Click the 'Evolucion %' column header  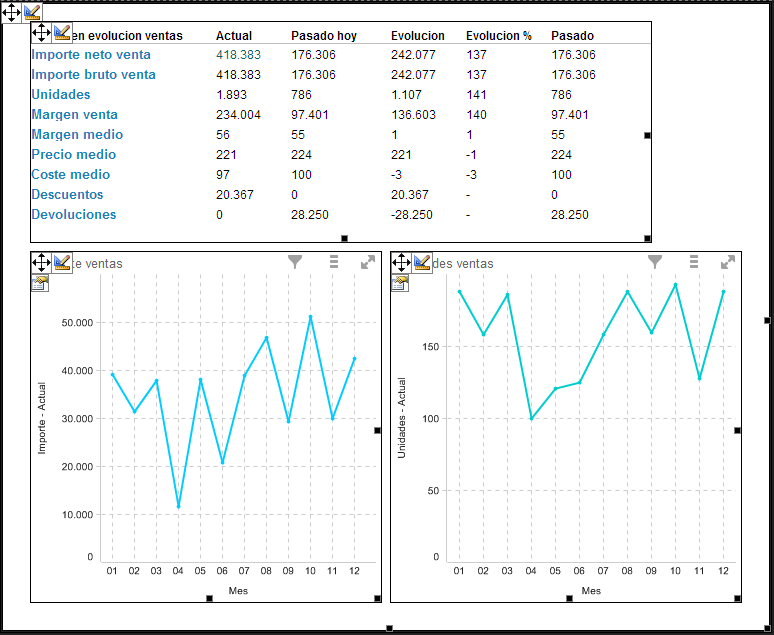(x=499, y=36)
